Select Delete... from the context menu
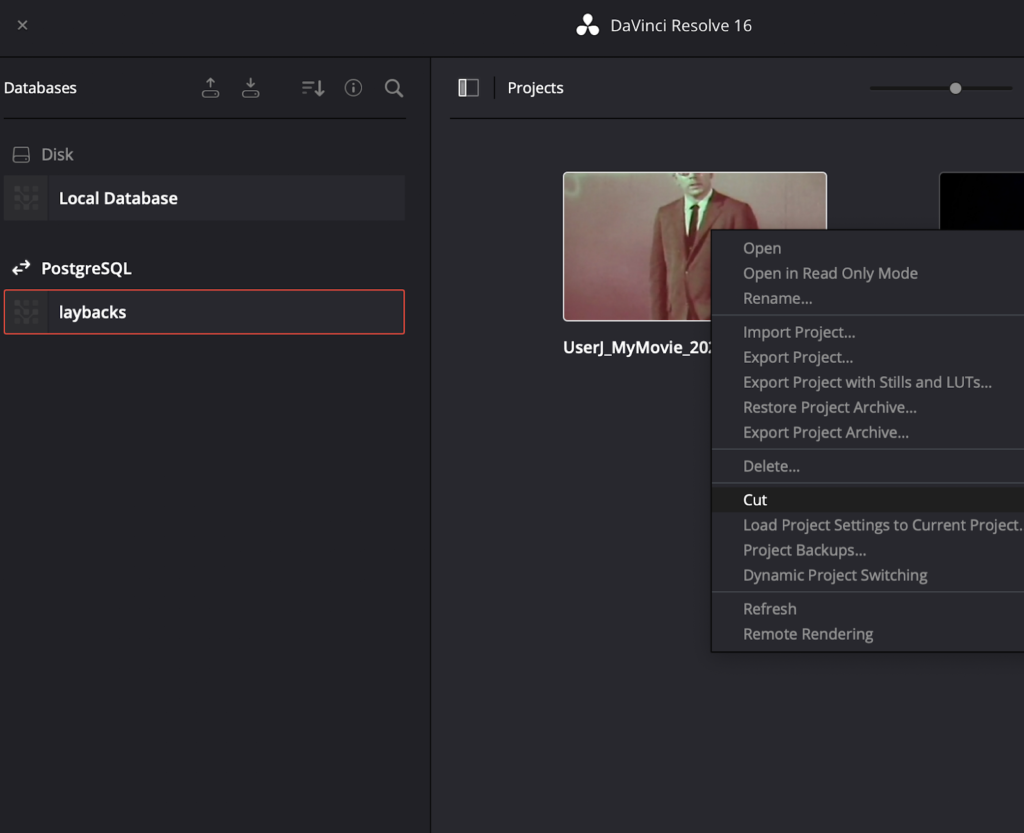The image size is (1024, 833). [771, 466]
